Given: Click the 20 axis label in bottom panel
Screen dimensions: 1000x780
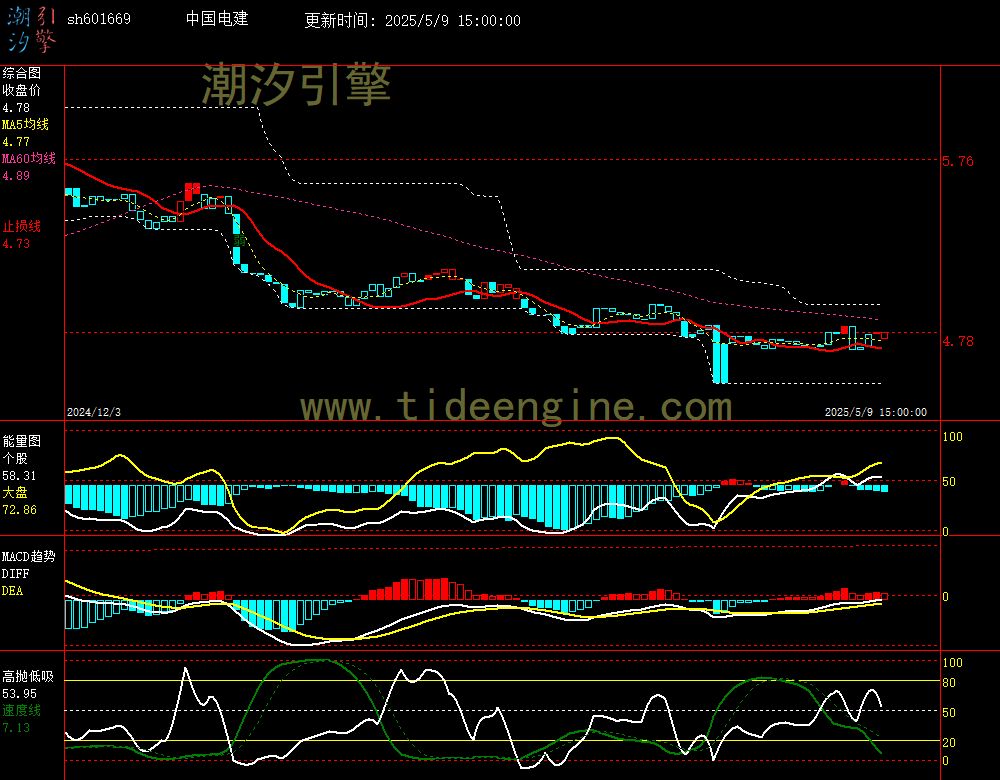Looking at the screenshot, I should 949,742.
